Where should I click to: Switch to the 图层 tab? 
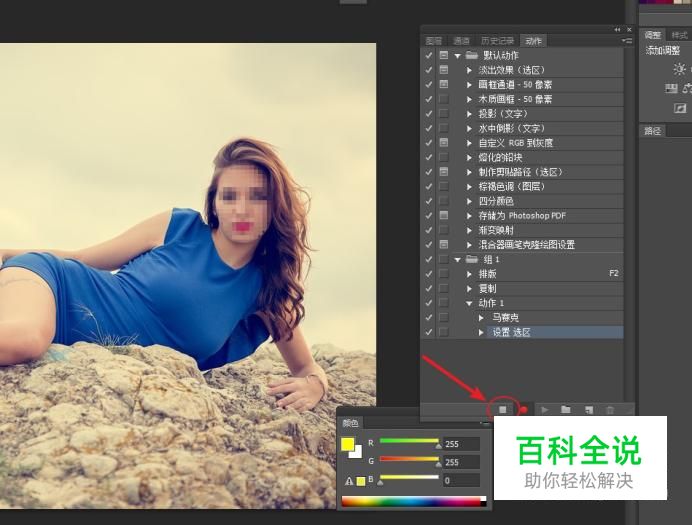pos(434,41)
